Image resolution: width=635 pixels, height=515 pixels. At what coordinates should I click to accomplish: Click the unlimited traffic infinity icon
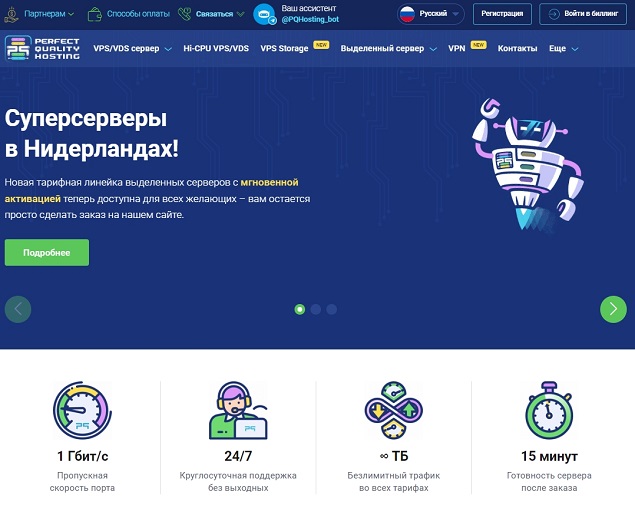coord(394,410)
